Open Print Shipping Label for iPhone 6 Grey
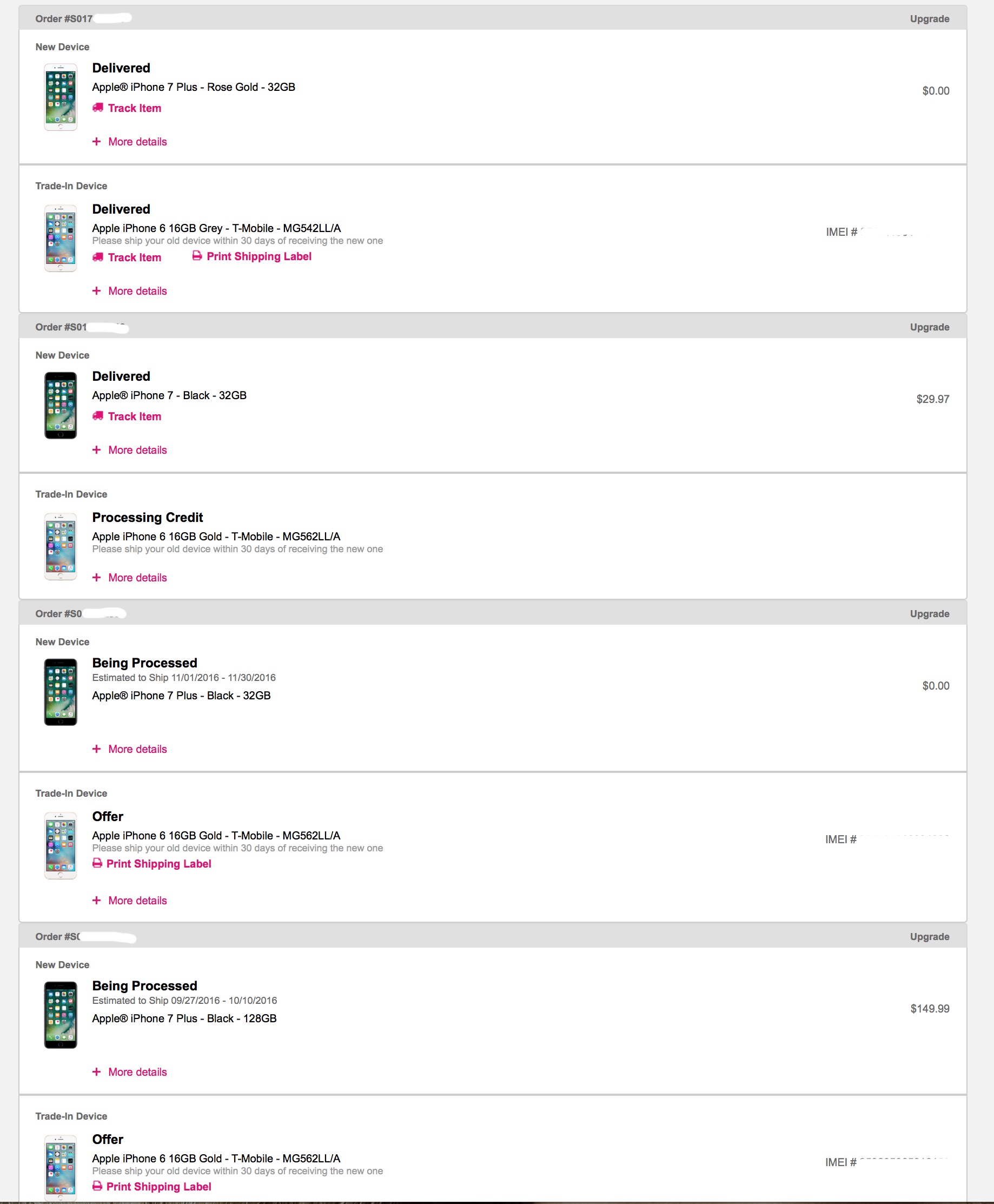Image resolution: width=994 pixels, height=1204 pixels. [259, 256]
